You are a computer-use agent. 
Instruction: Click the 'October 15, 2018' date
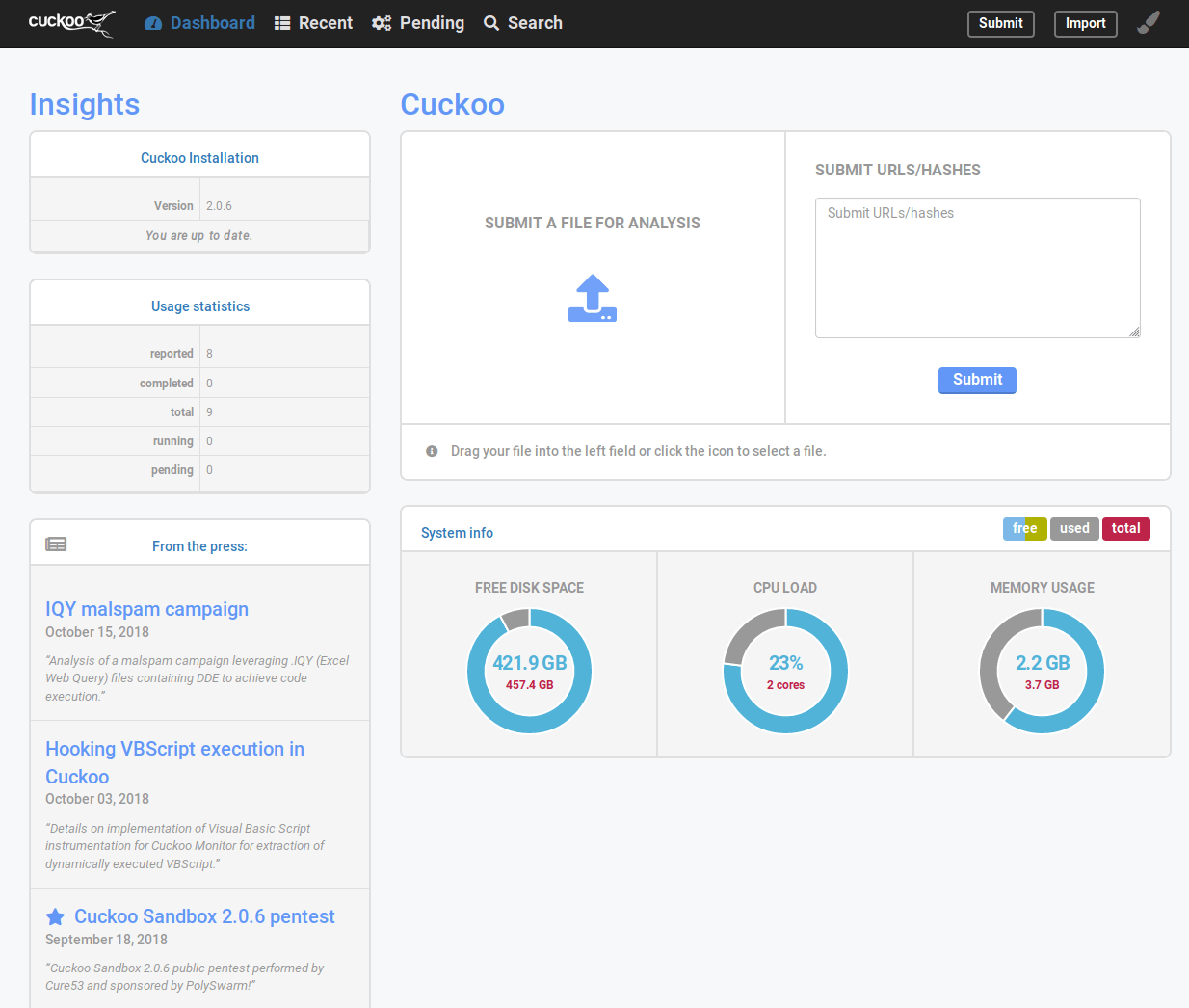pos(97,632)
